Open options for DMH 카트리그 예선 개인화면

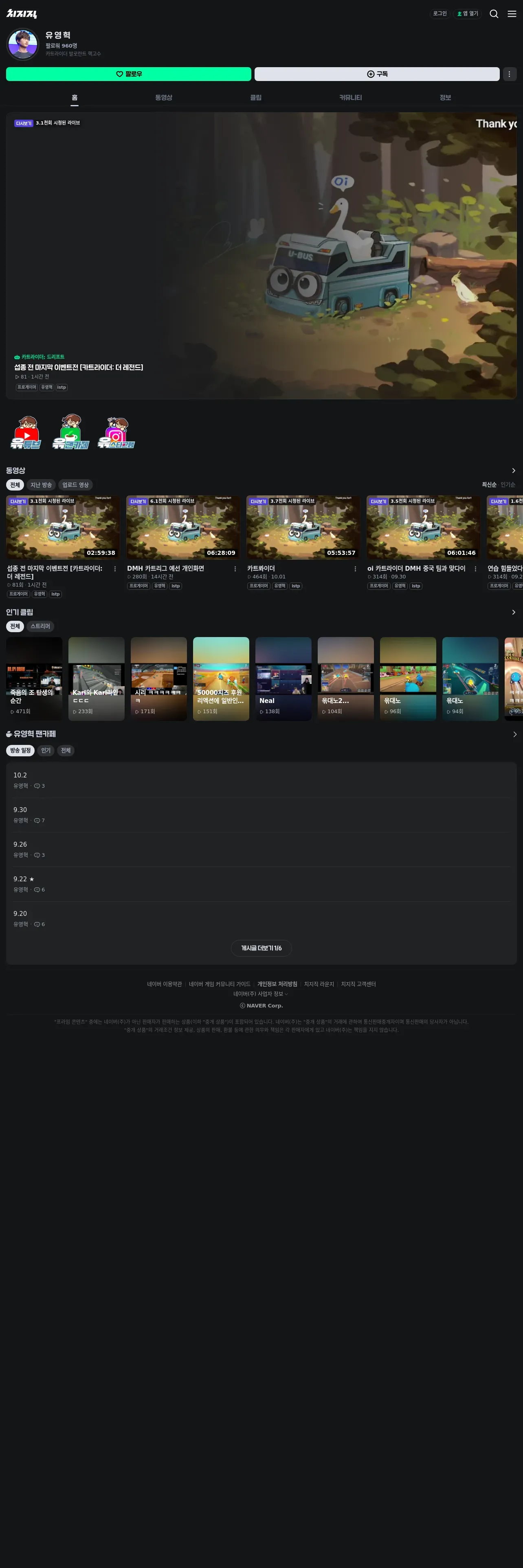pos(235,569)
